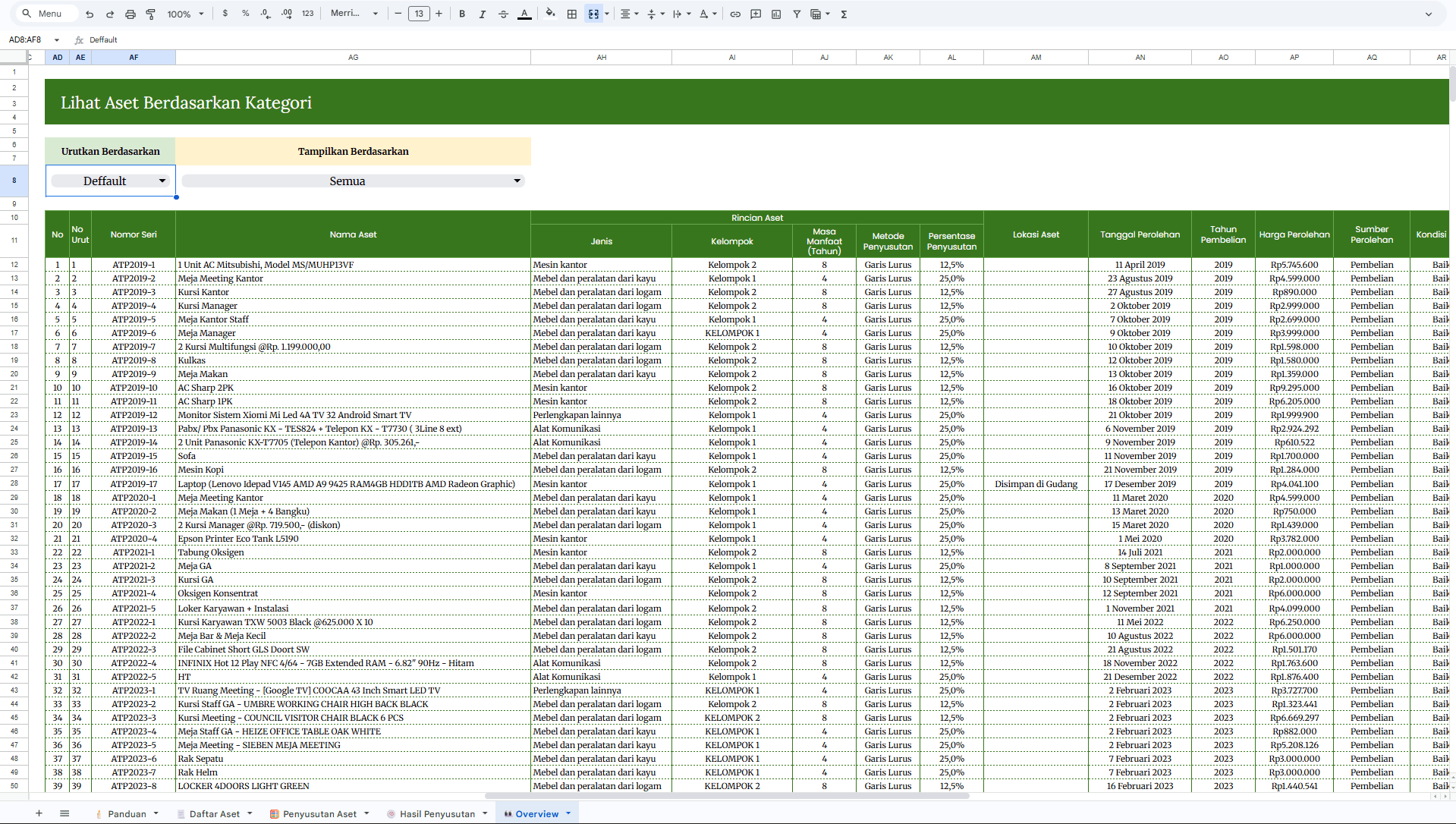Toggle bold formatting
Image resolution: width=1456 pixels, height=824 pixels.
(462, 14)
